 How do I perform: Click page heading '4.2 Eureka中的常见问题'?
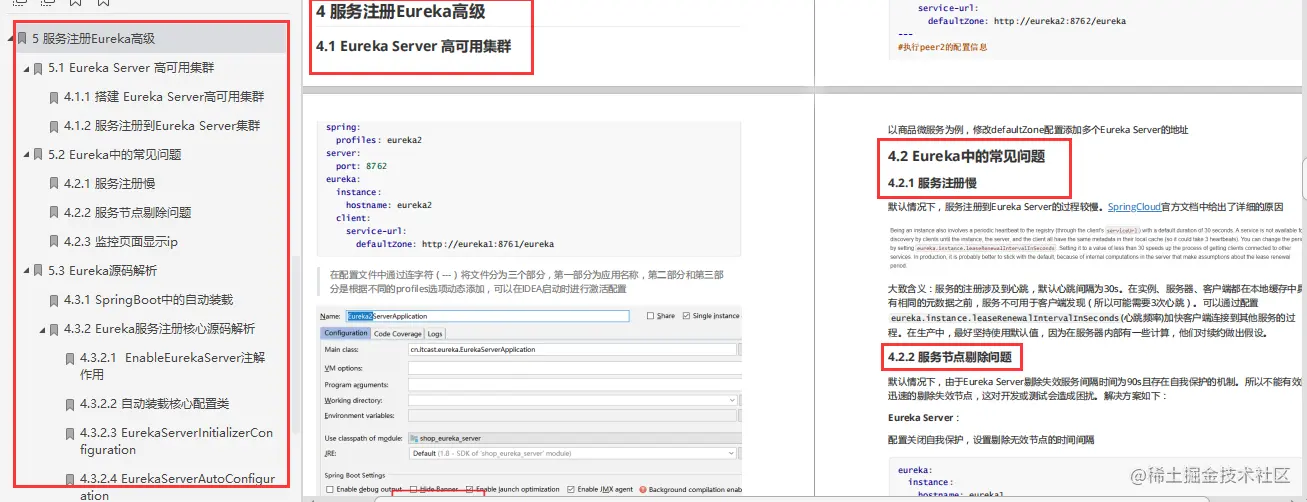(967, 156)
